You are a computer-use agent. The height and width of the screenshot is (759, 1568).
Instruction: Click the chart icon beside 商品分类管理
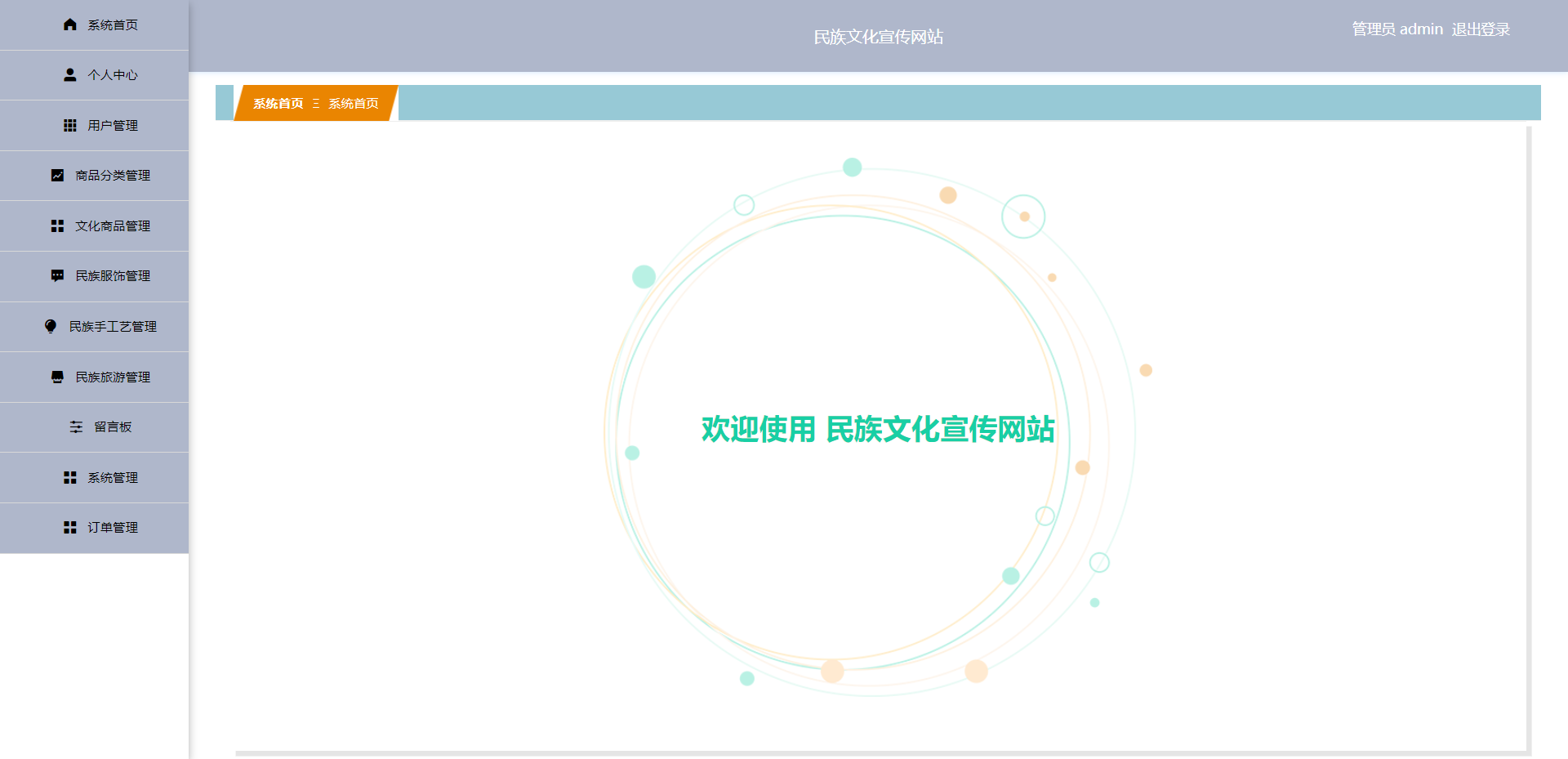pos(57,176)
